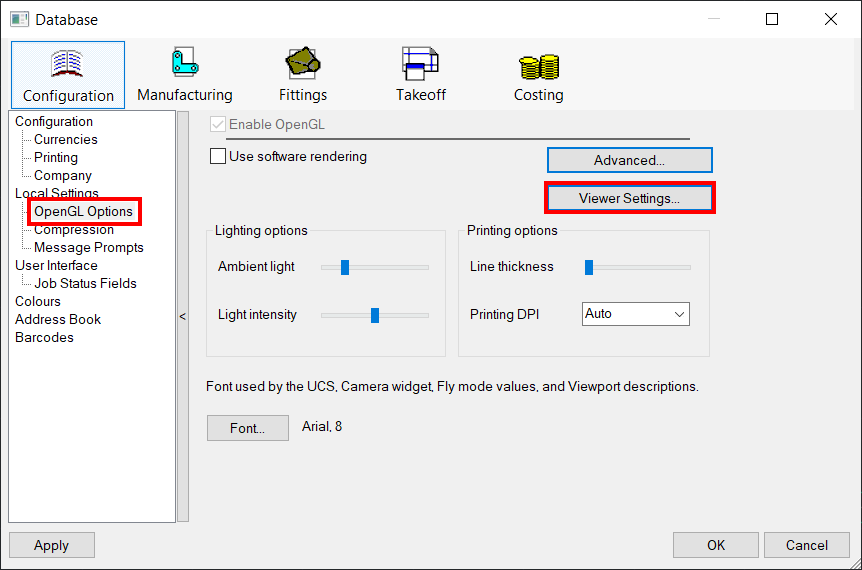Toggle the Enable OpenGL checkbox
Screen dimensions: 862x570
point(218,124)
